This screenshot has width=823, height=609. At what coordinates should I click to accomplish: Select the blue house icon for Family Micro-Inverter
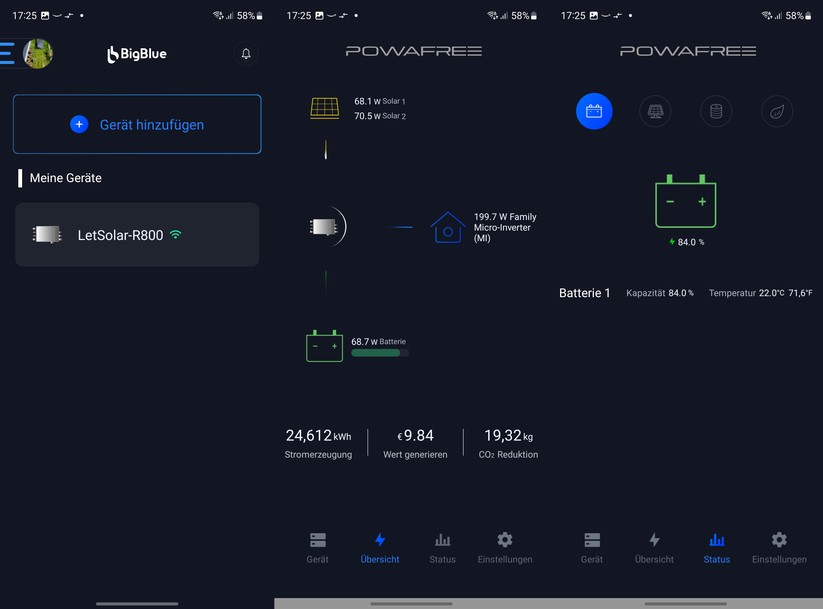(x=447, y=227)
